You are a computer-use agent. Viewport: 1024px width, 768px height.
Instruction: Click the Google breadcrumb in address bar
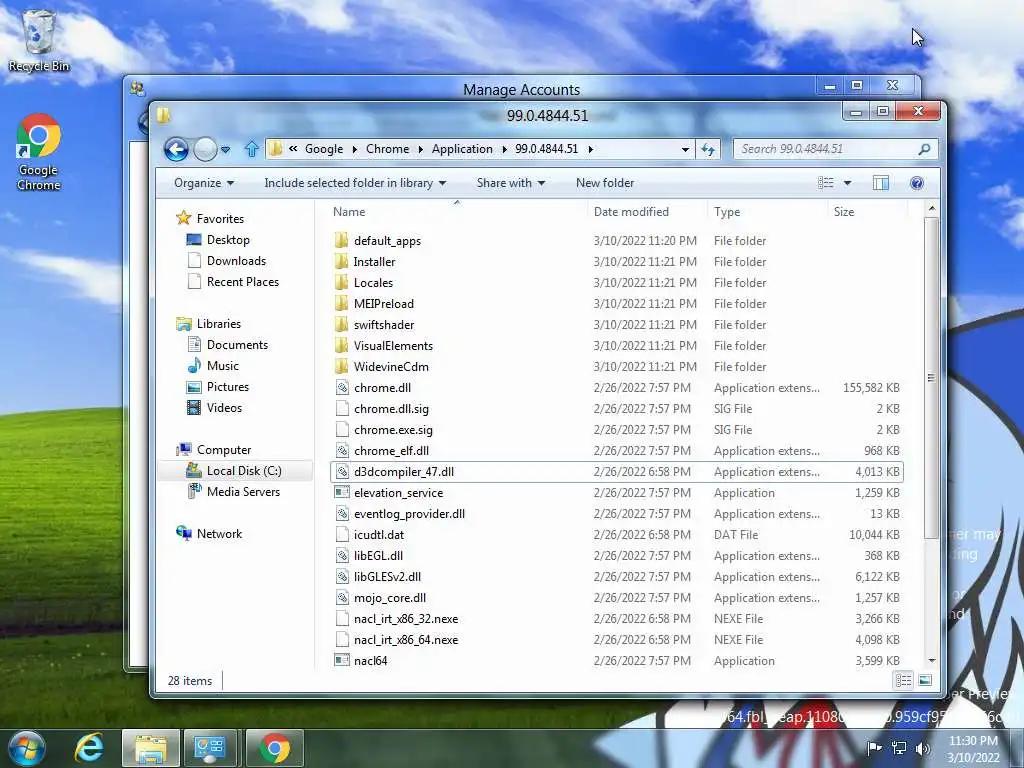point(324,149)
